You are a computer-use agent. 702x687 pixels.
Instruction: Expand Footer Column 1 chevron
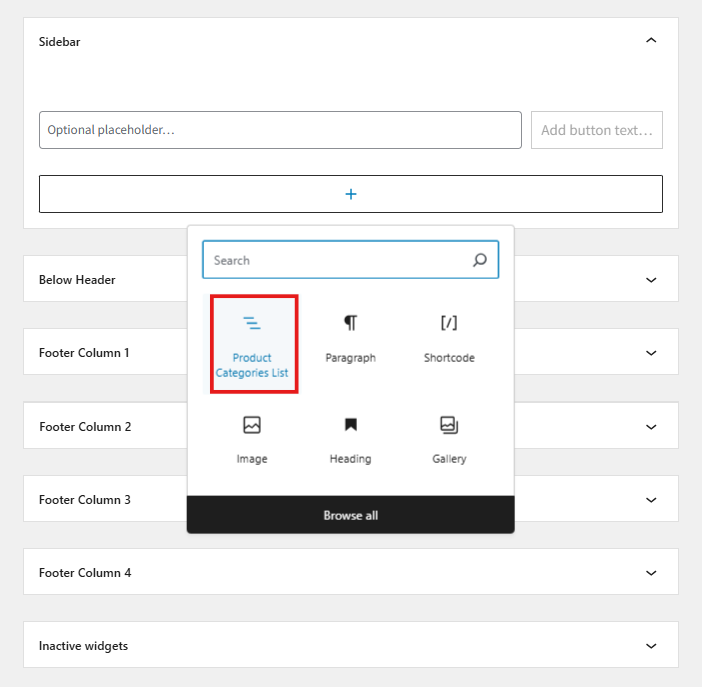pos(651,353)
